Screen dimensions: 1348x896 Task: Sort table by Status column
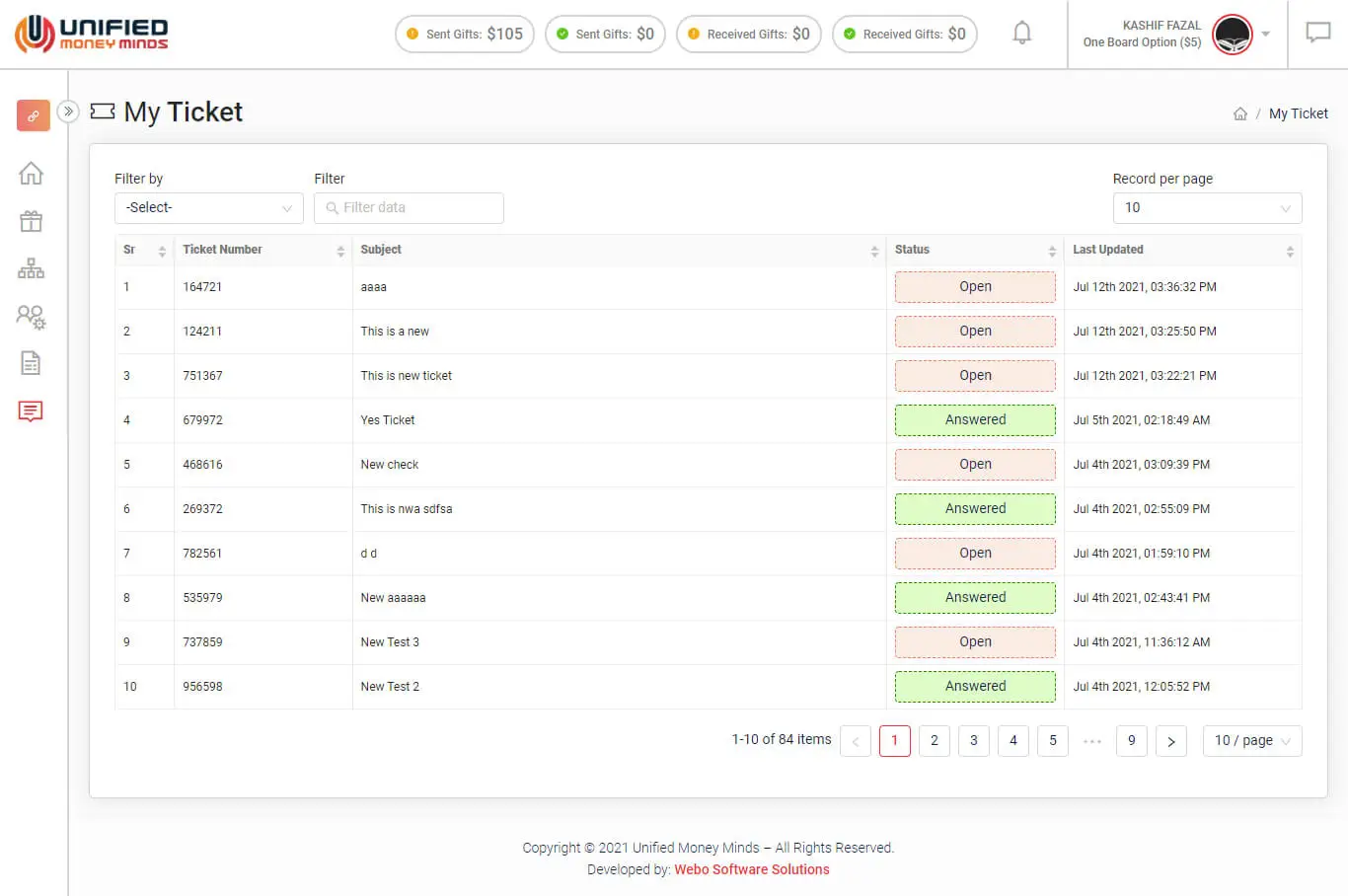(1052, 251)
